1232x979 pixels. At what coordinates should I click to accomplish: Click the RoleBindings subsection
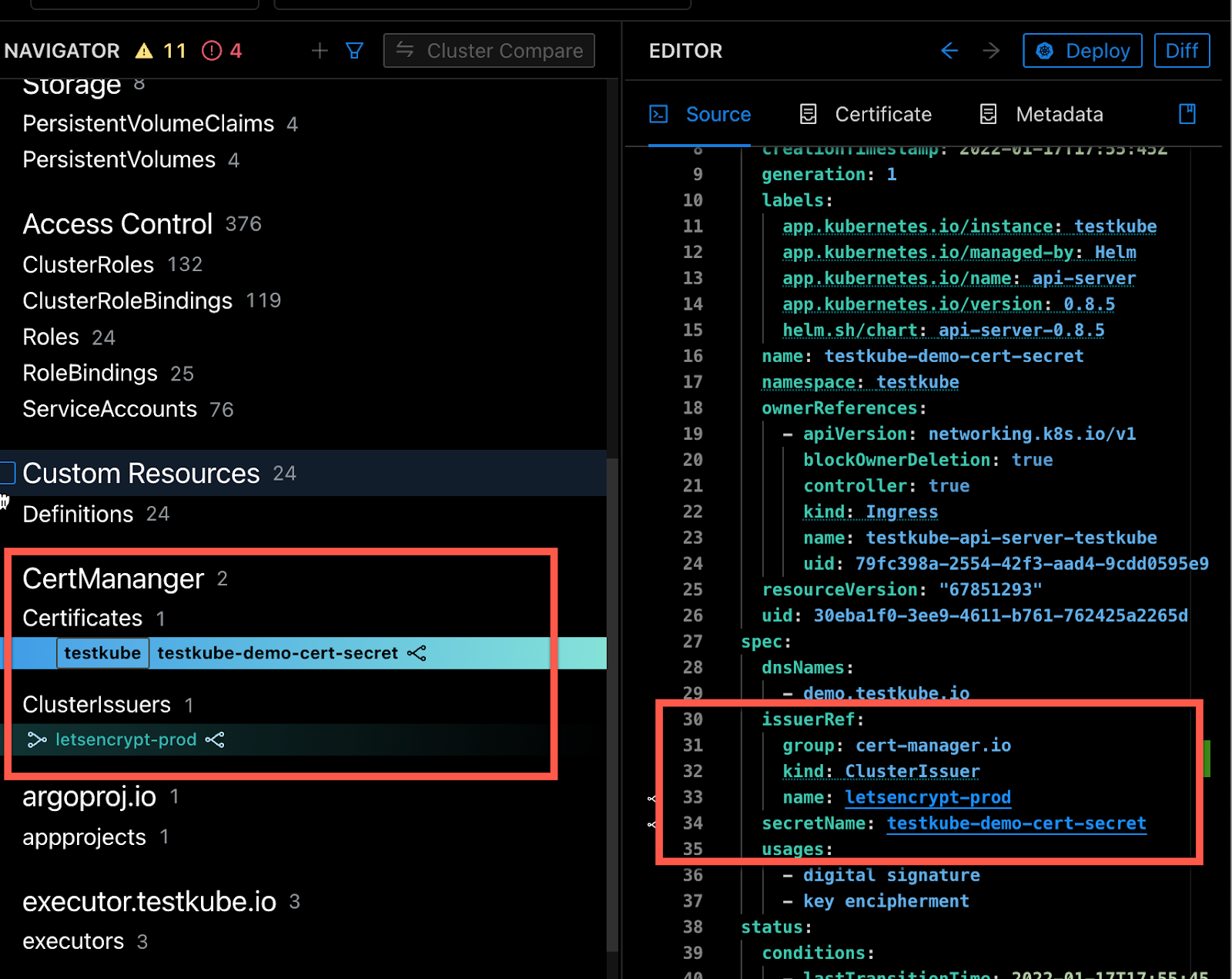(x=90, y=373)
